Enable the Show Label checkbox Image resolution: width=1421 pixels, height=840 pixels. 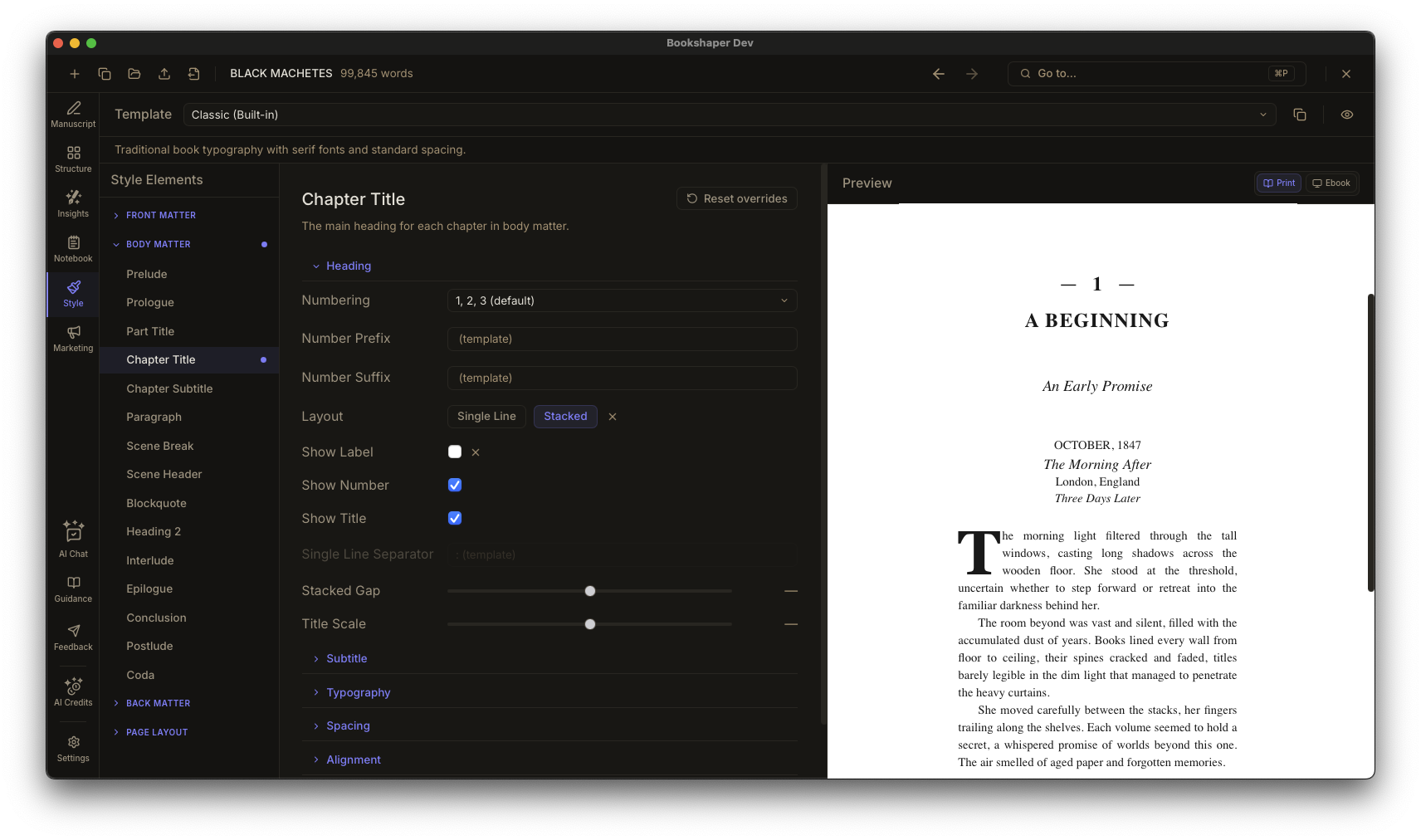(x=455, y=452)
